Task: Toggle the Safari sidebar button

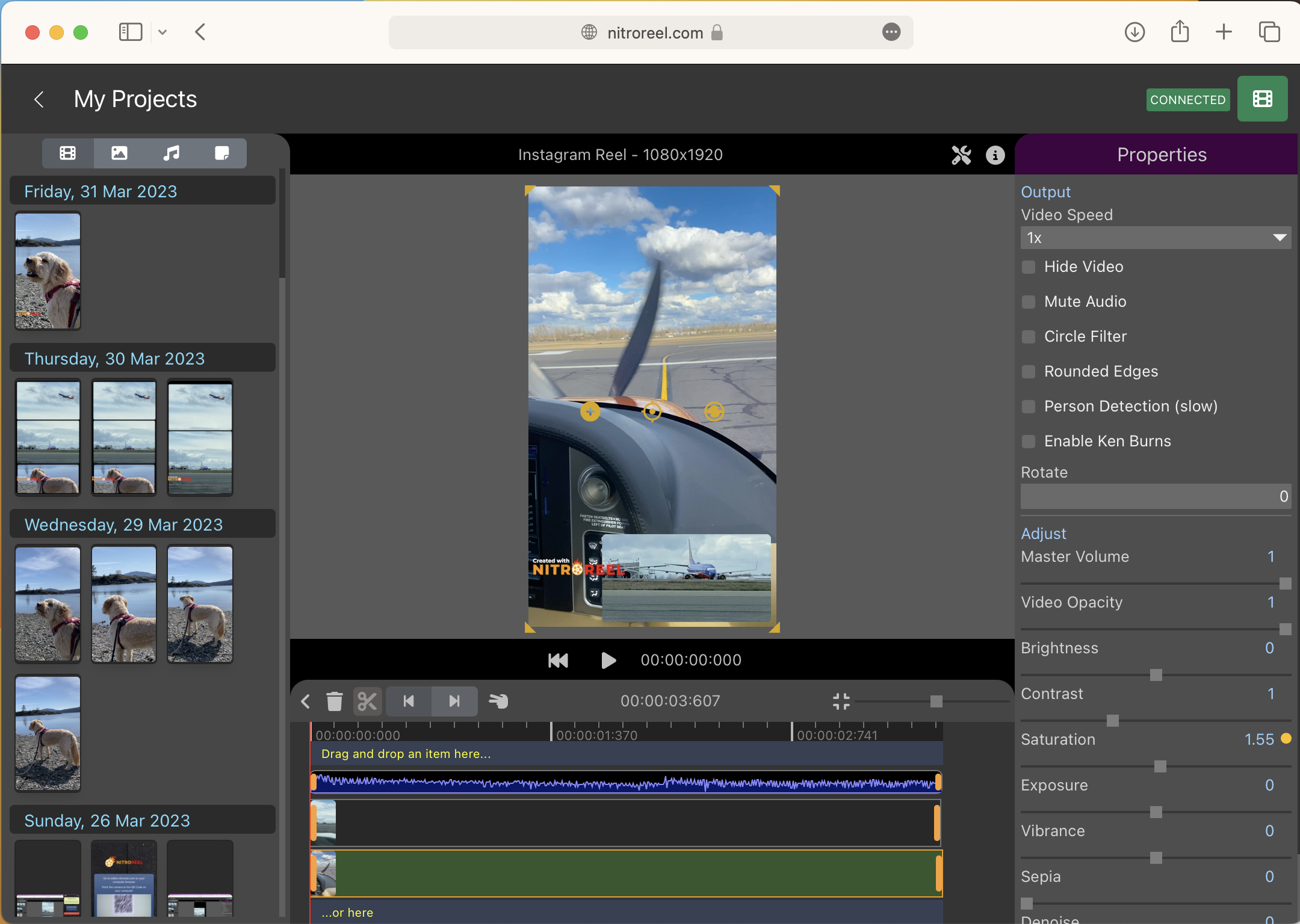Action: (x=131, y=32)
